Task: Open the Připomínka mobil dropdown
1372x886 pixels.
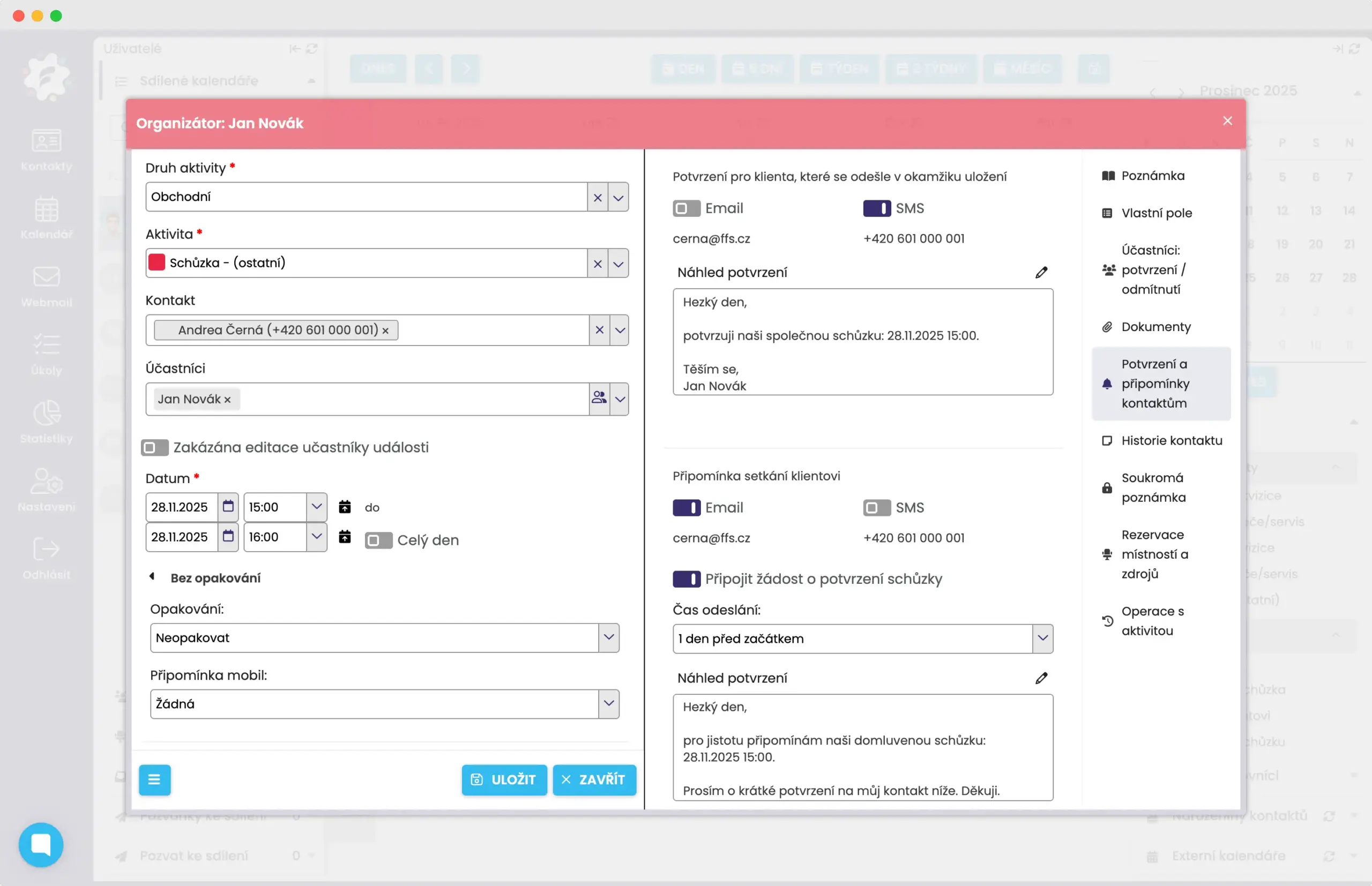Action: (x=608, y=704)
